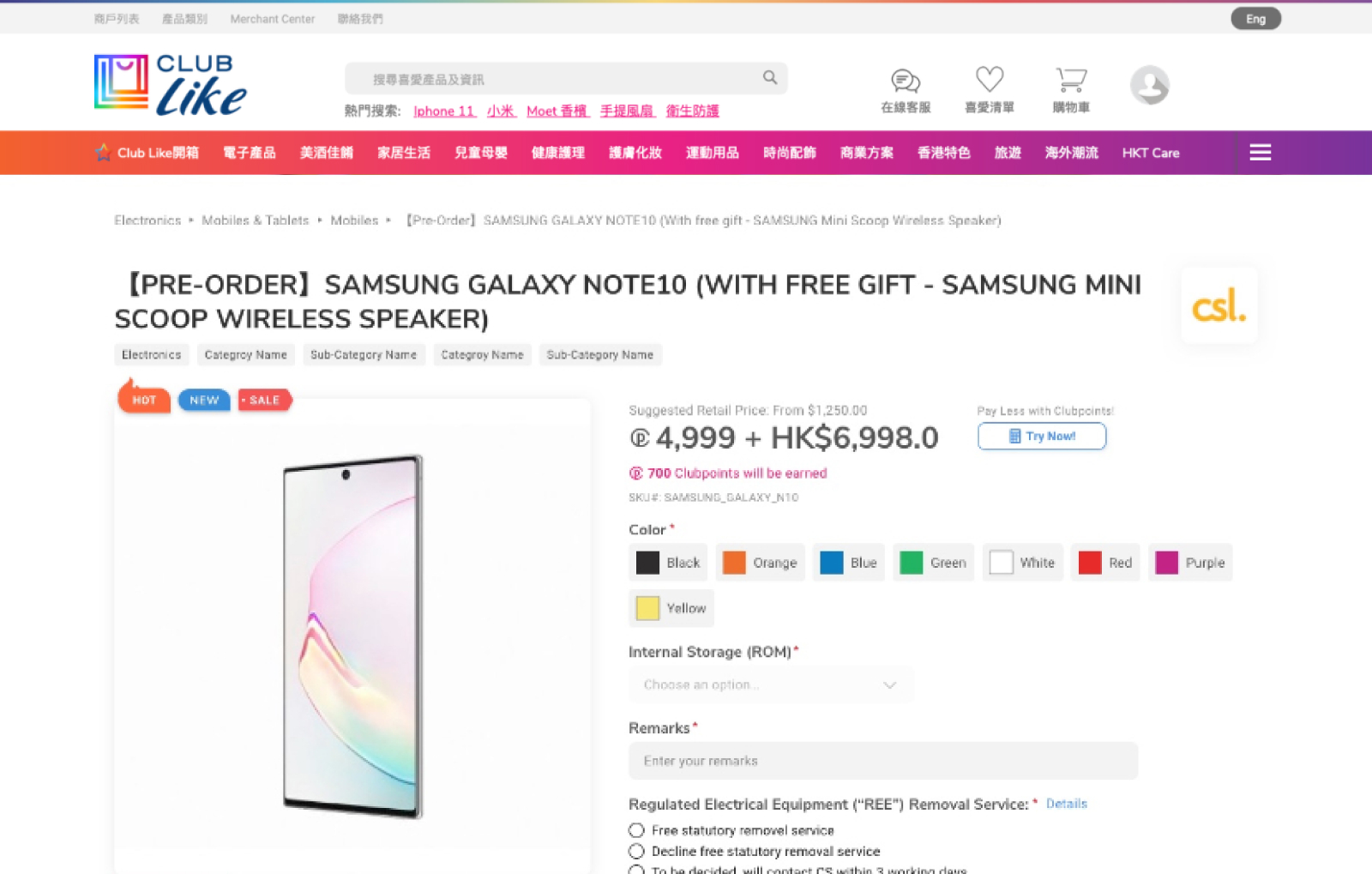1372x874 pixels.
Task: Toggle the Eng language switch
Action: coord(1255,19)
